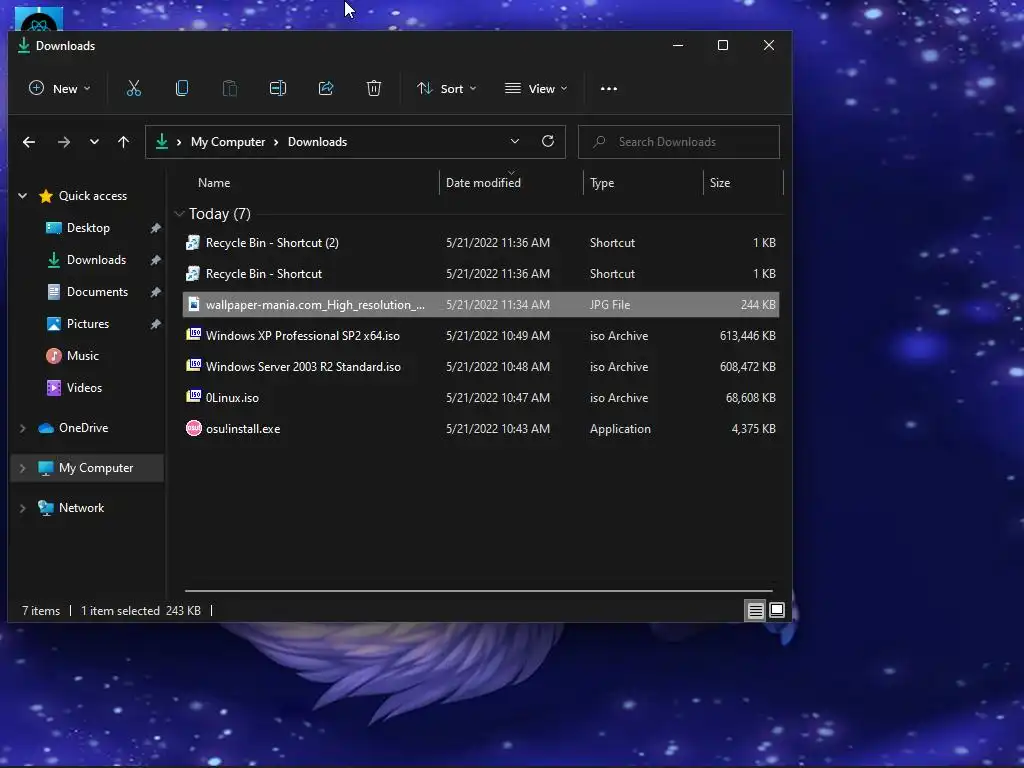The image size is (1024, 768).
Task: Click the wallpaper-mania JPG file icon
Action: tap(193, 304)
